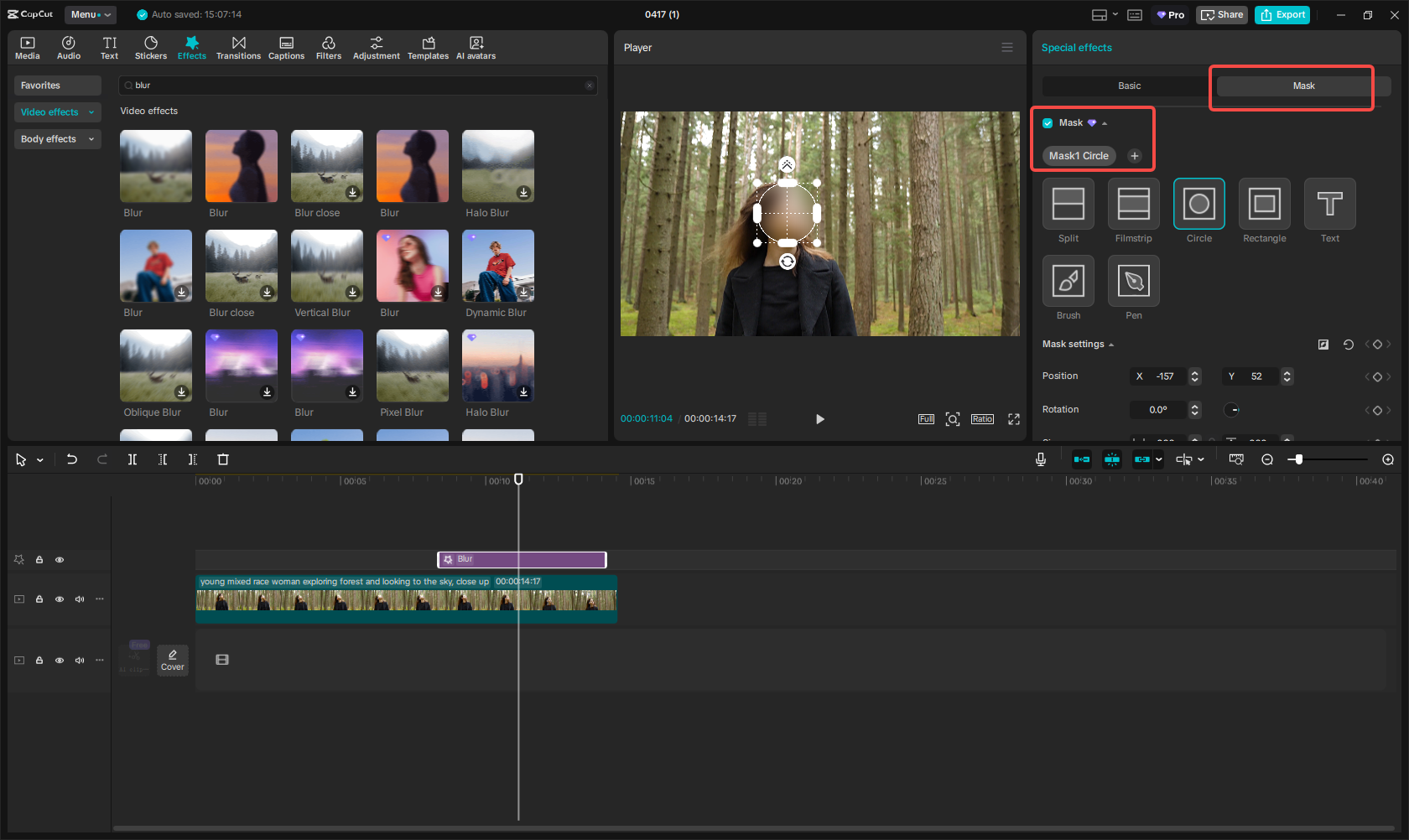Image resolution: width=1409 pixels, height=840 pixels.
Task: Open the Transitions panel
Action: coord(238,48)
